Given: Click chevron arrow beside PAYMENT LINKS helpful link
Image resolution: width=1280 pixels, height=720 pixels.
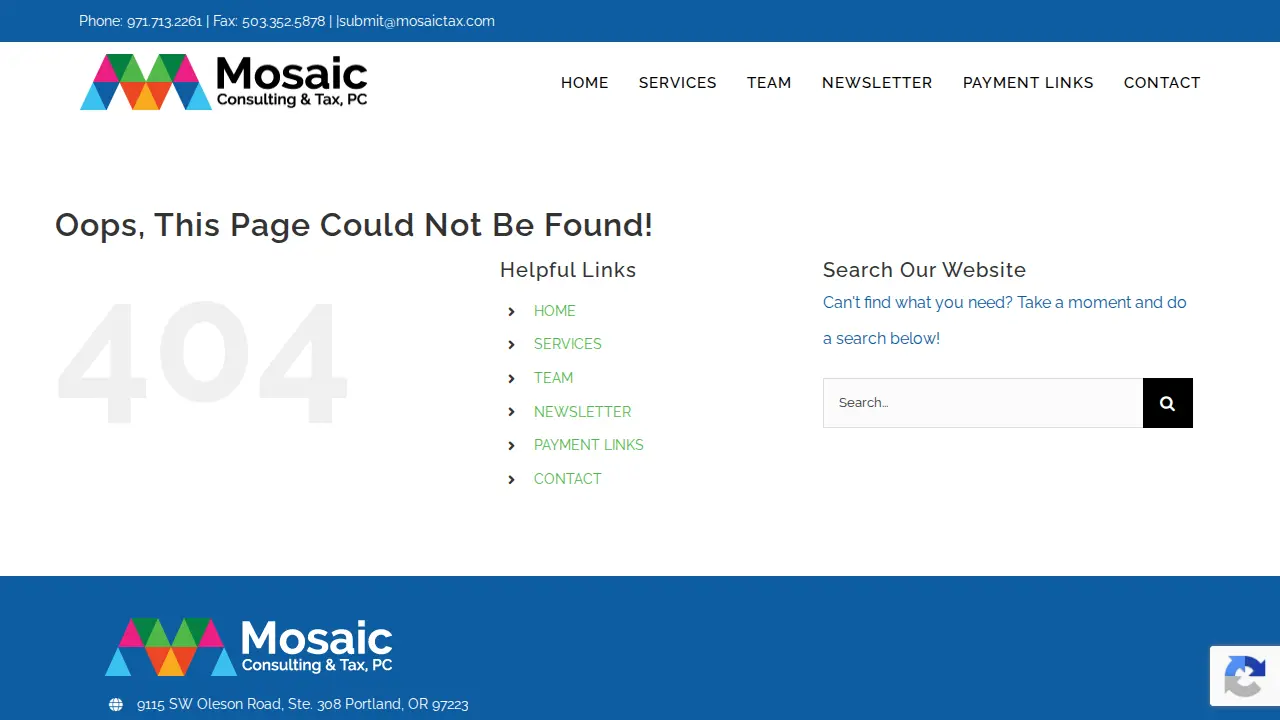Looking at the screenshot, I should (511, 445).
